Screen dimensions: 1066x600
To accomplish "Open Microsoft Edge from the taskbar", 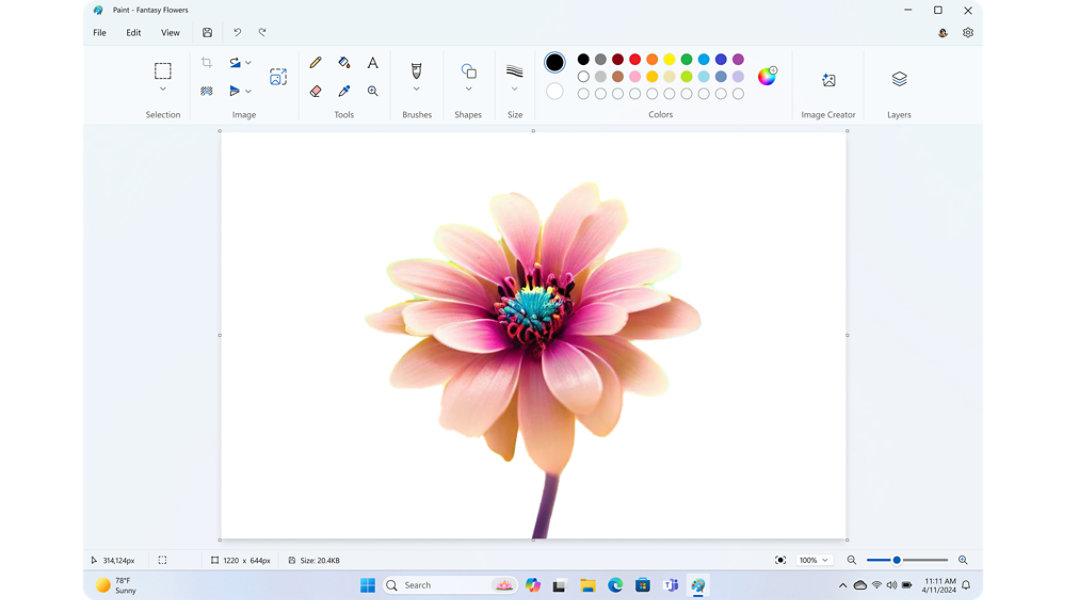I will click(x=615, y=585).
